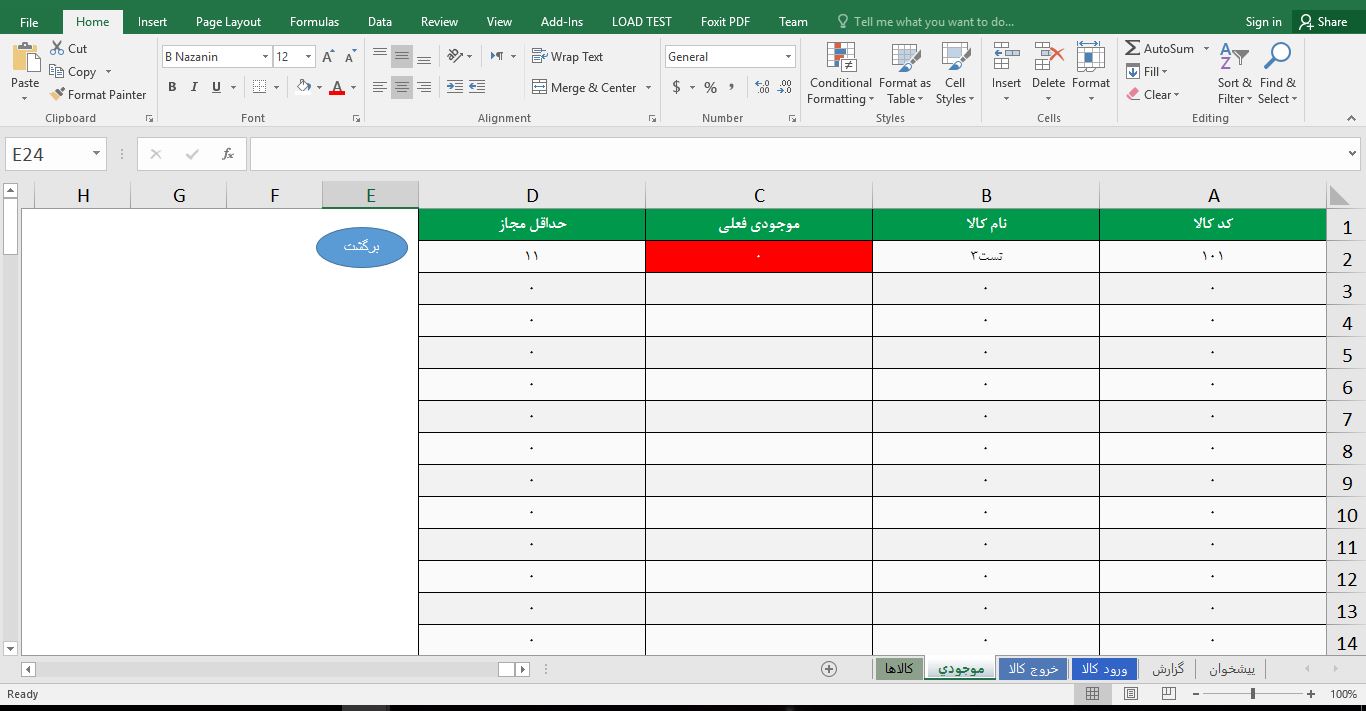Decrease font size with the smaller A
This screenshot has height=711, width=1366.
348,57
